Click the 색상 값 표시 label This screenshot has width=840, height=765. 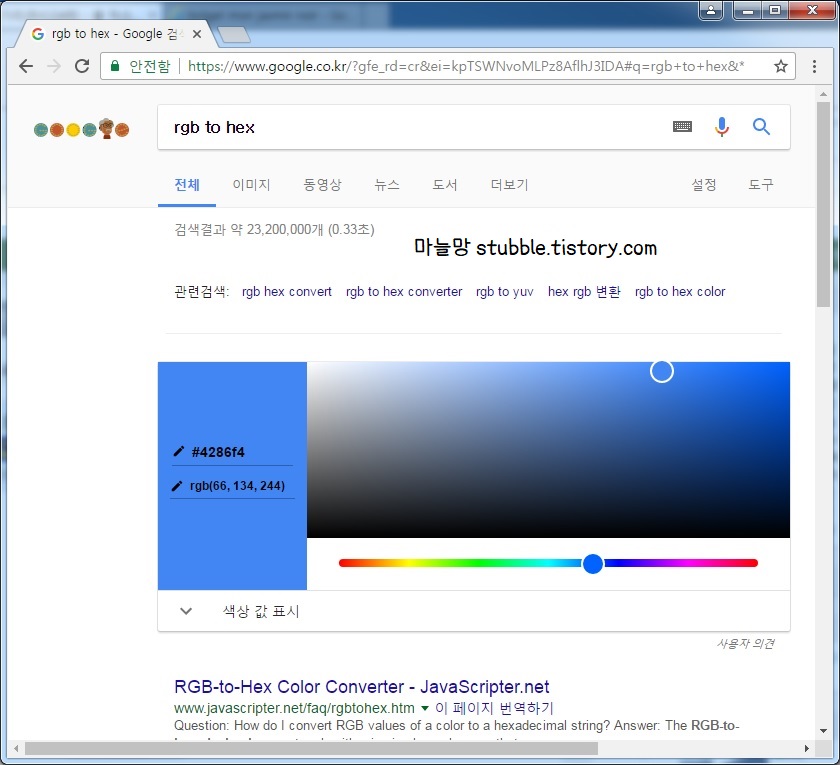[261, 611]
